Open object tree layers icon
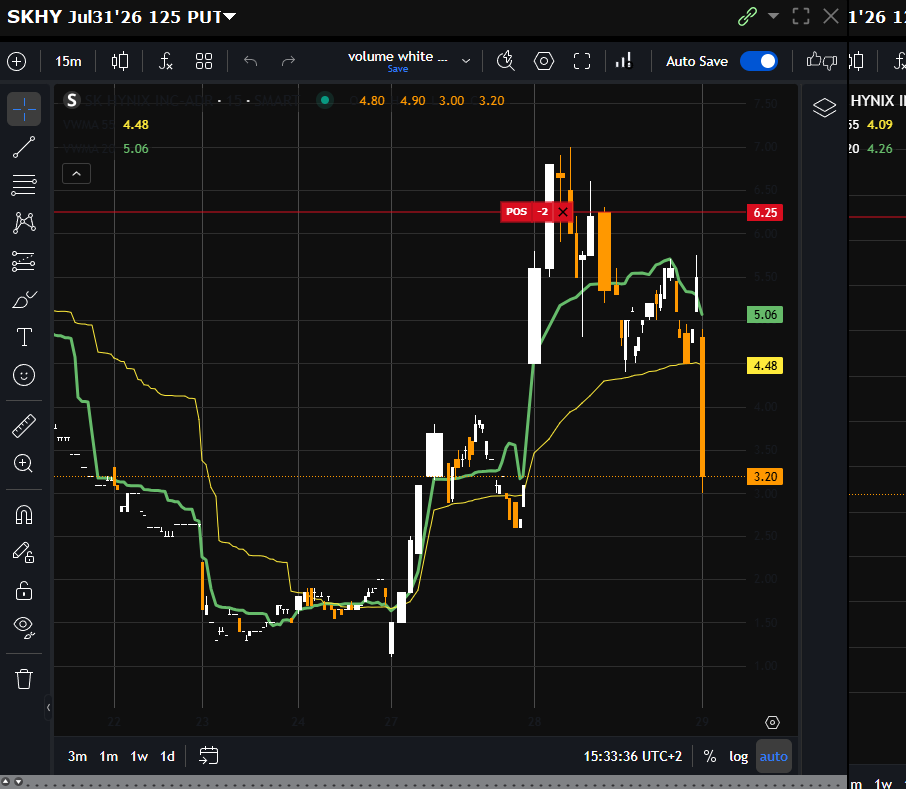Screen dimensions: 906x789 pos(825,107)
